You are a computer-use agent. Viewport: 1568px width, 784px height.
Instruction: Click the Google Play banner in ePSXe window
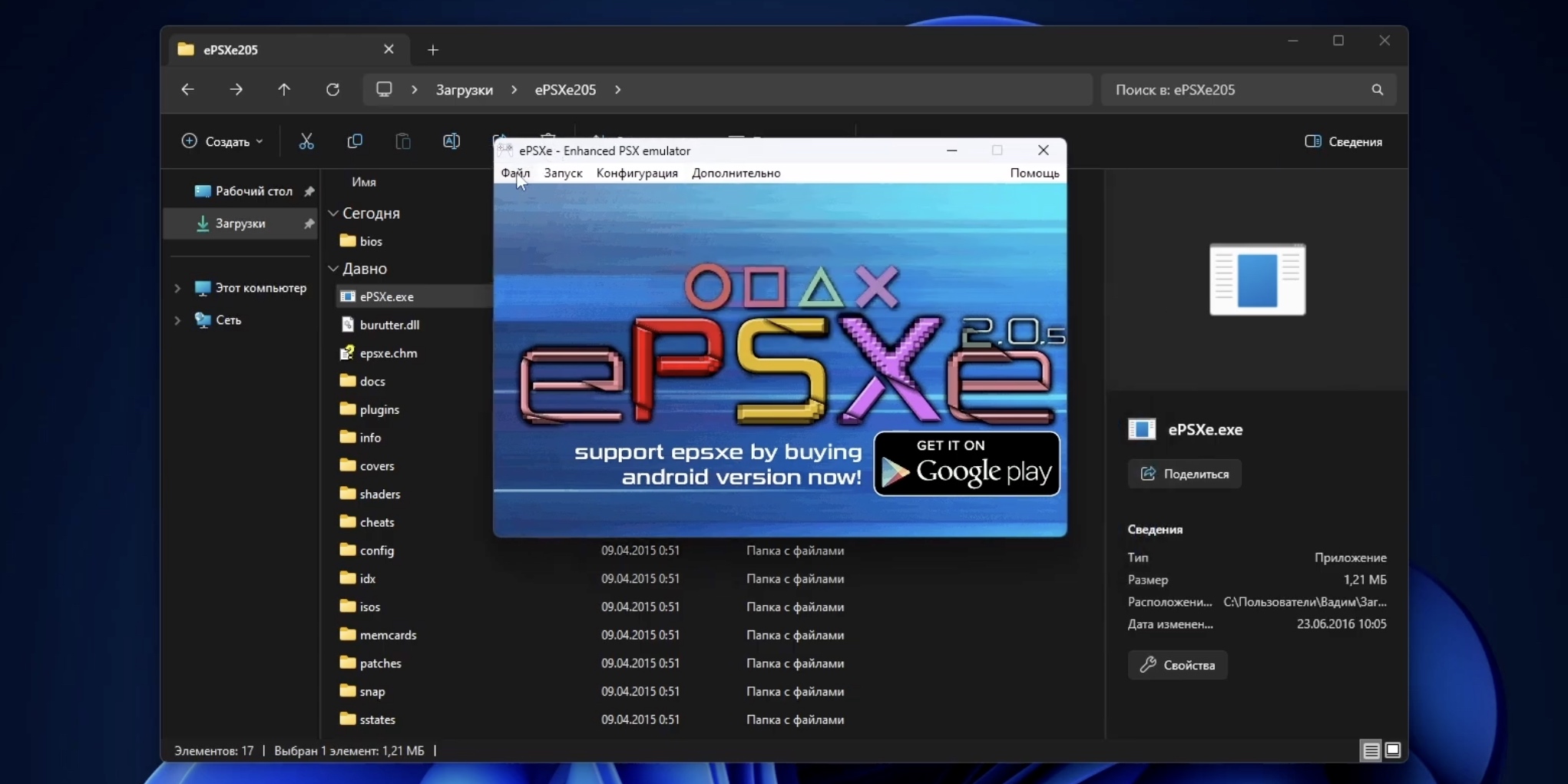point(966,463)
